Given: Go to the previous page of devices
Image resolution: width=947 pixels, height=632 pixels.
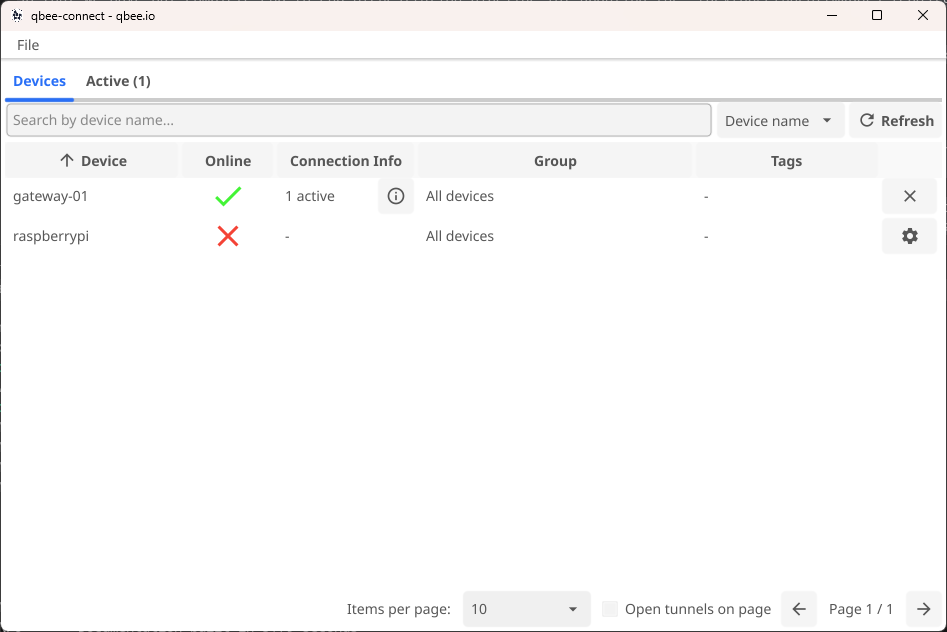Looking at the screenshot, I should [798, 609].
